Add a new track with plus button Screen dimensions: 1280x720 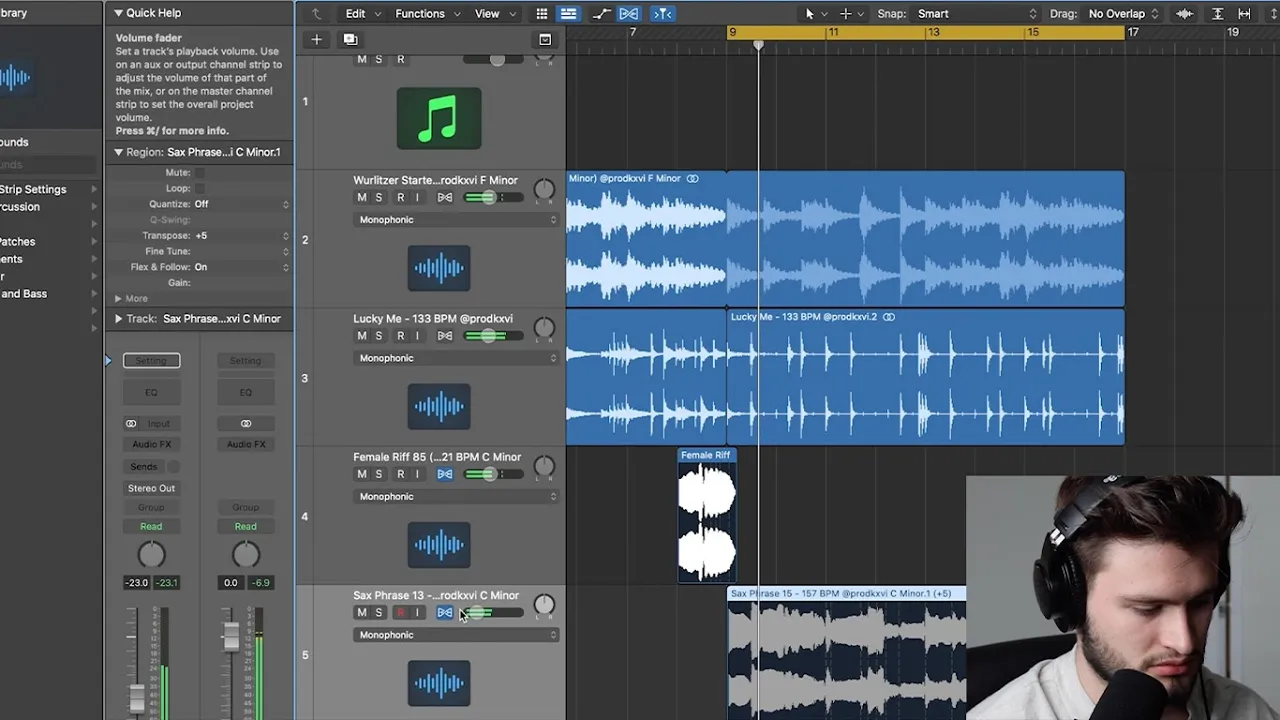point(316,39)
